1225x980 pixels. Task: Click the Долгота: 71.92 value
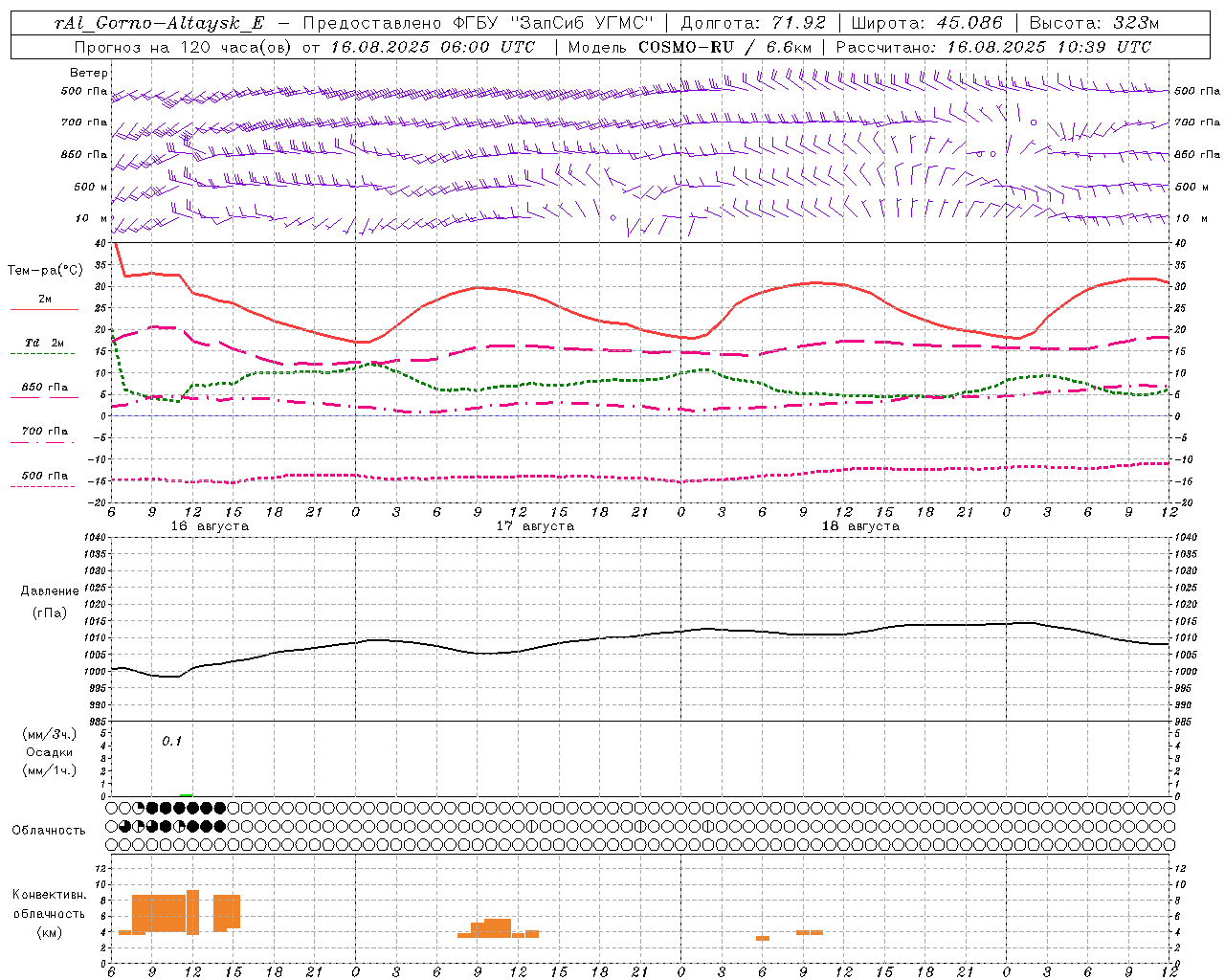coord(753,24)
